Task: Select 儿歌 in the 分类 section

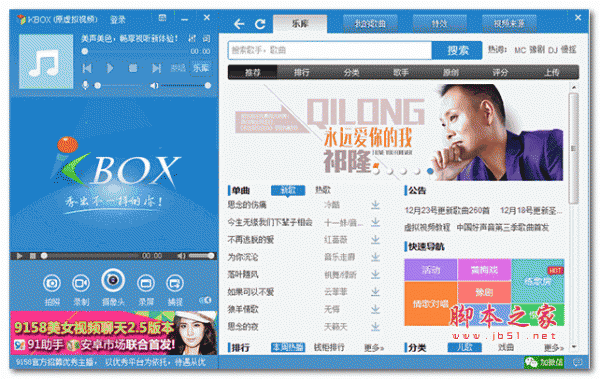Action: tap(465, 347)
